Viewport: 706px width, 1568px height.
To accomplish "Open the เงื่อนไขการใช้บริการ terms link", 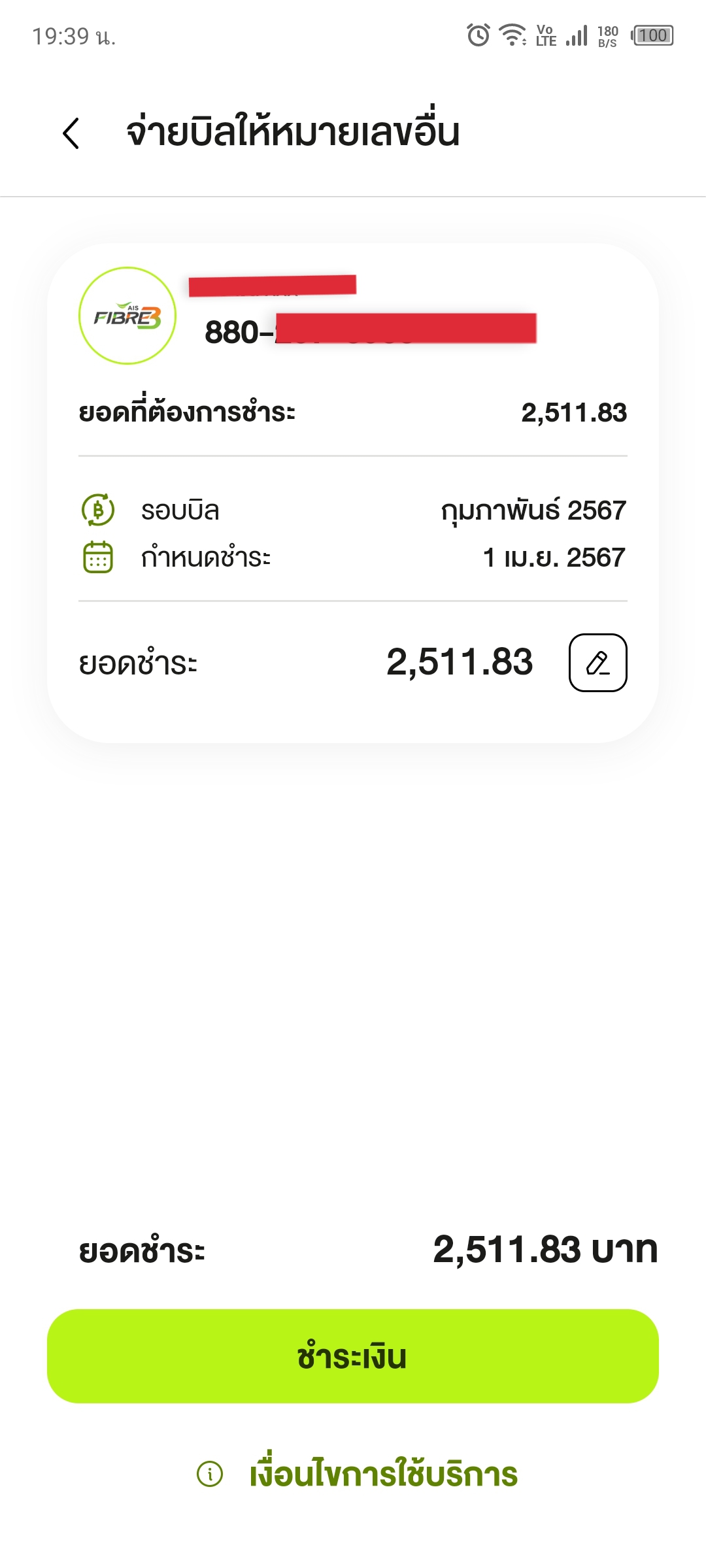I will click(x=383, y=1475).
